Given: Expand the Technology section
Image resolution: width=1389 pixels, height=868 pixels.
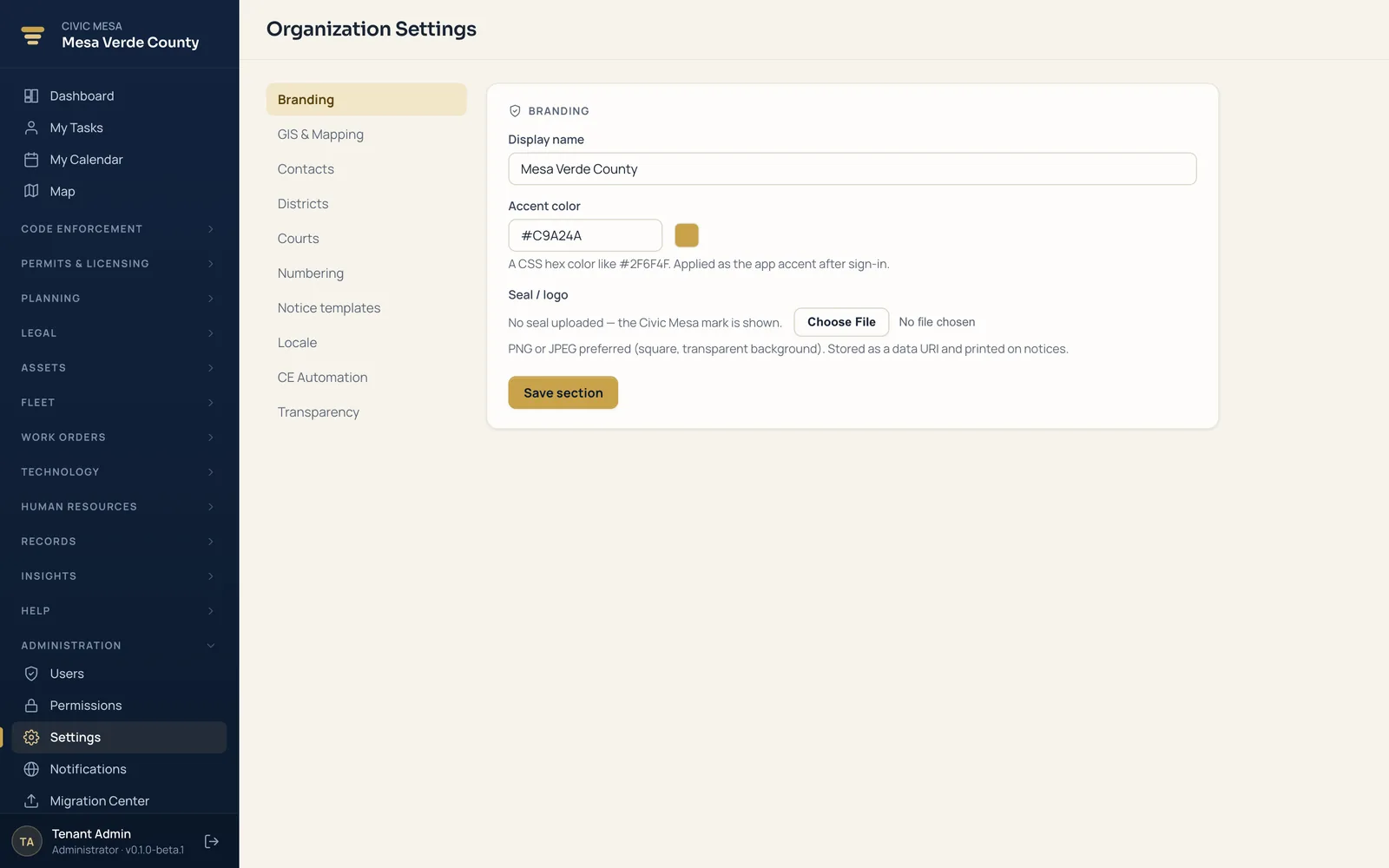Looking at the screenshot, I should pyautogui.click(x=119, y=472).
